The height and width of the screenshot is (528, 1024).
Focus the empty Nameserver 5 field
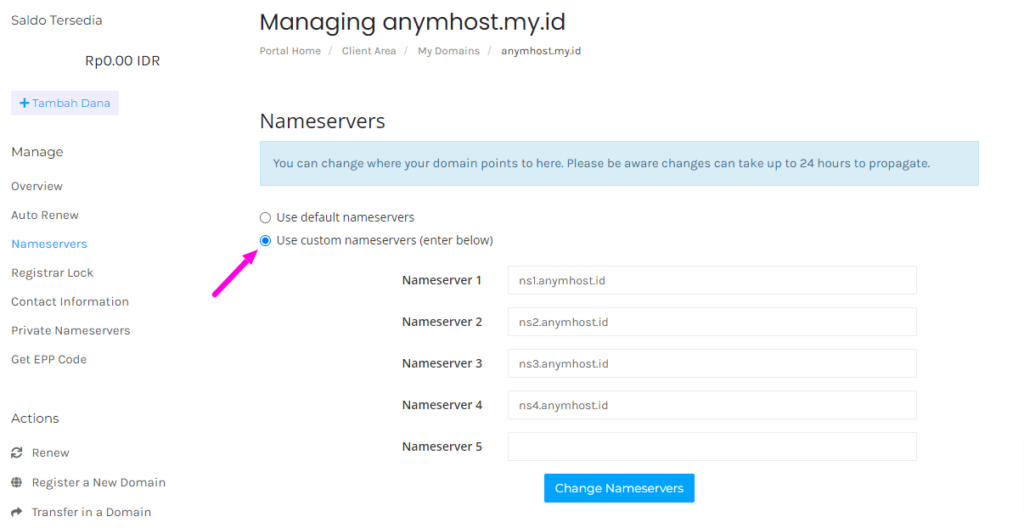711,446
